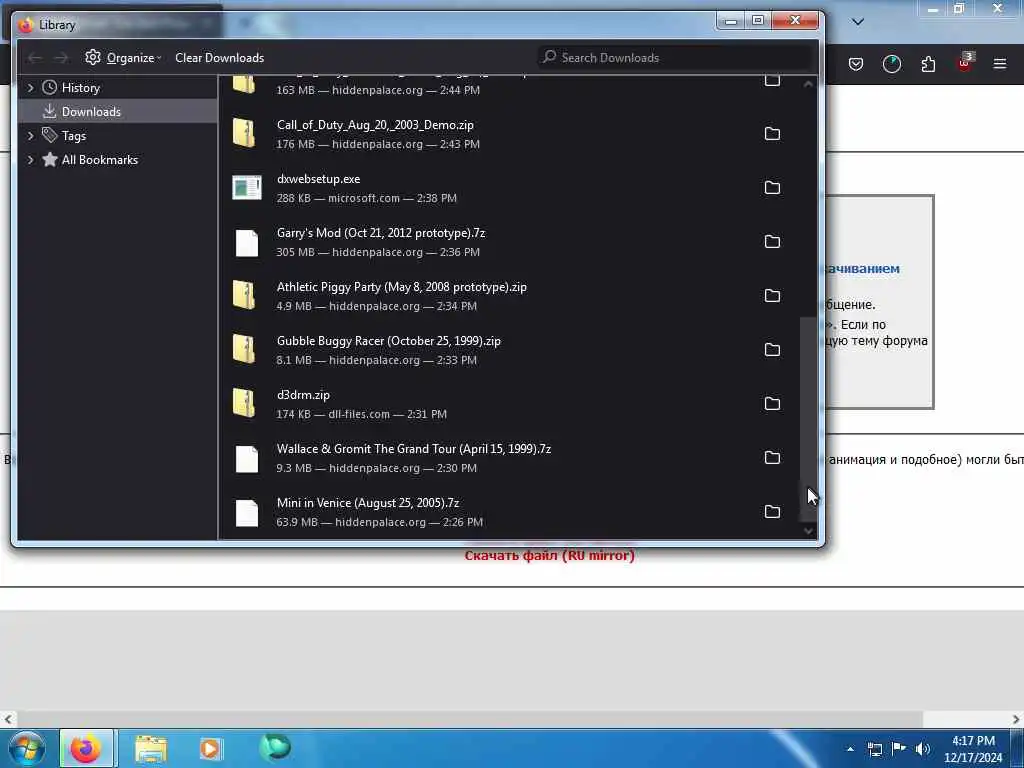Expand the All Bookmarks tree item
Screen dimensions: 1024x768
[30, 160]
